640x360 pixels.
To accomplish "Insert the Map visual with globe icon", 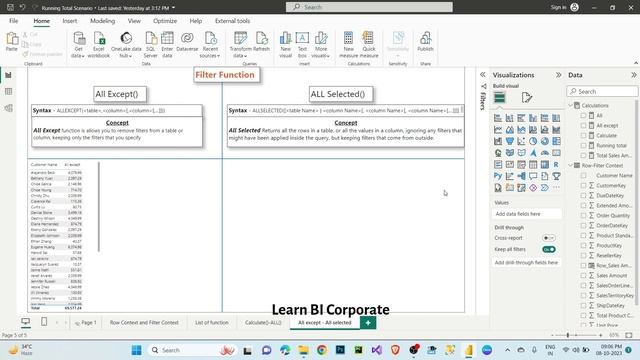I will pos(498,153).
